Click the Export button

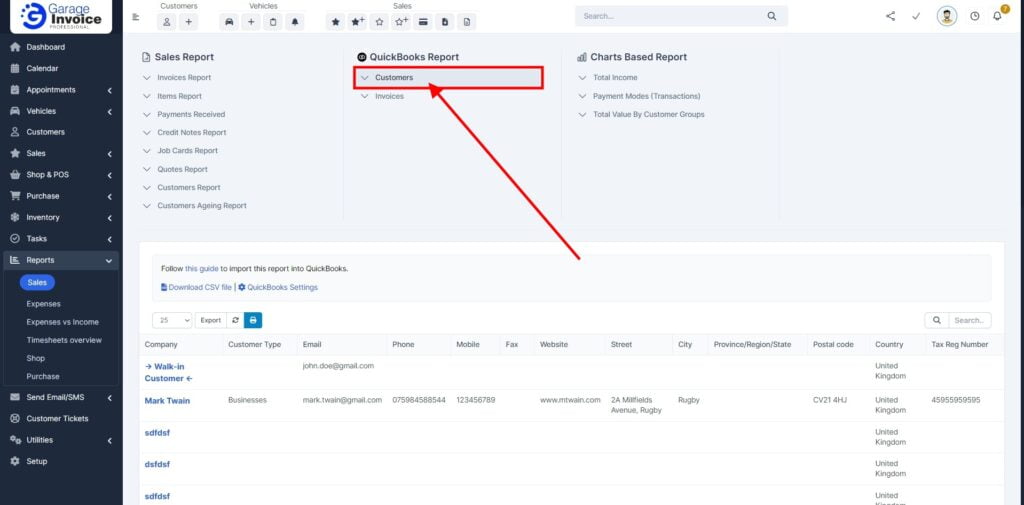coord(210,320)
